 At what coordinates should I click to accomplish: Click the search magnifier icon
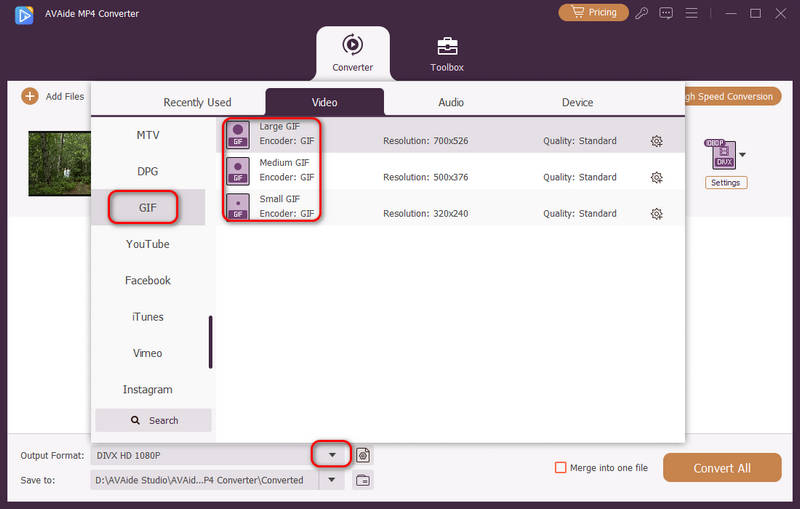pos(135,420)
